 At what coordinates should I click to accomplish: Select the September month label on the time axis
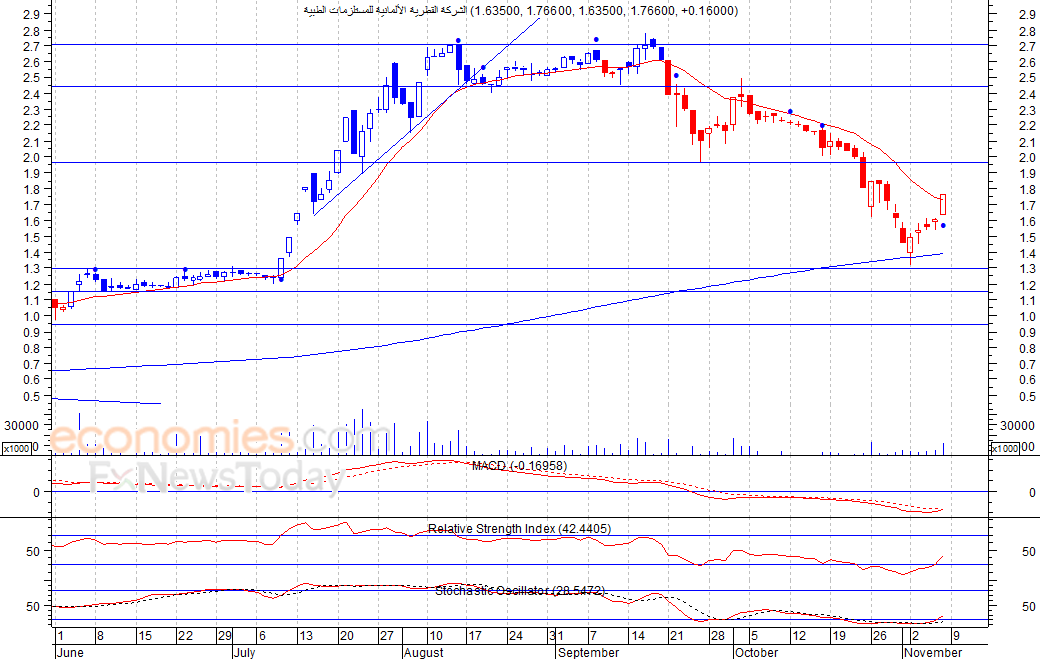click(589, 652)
